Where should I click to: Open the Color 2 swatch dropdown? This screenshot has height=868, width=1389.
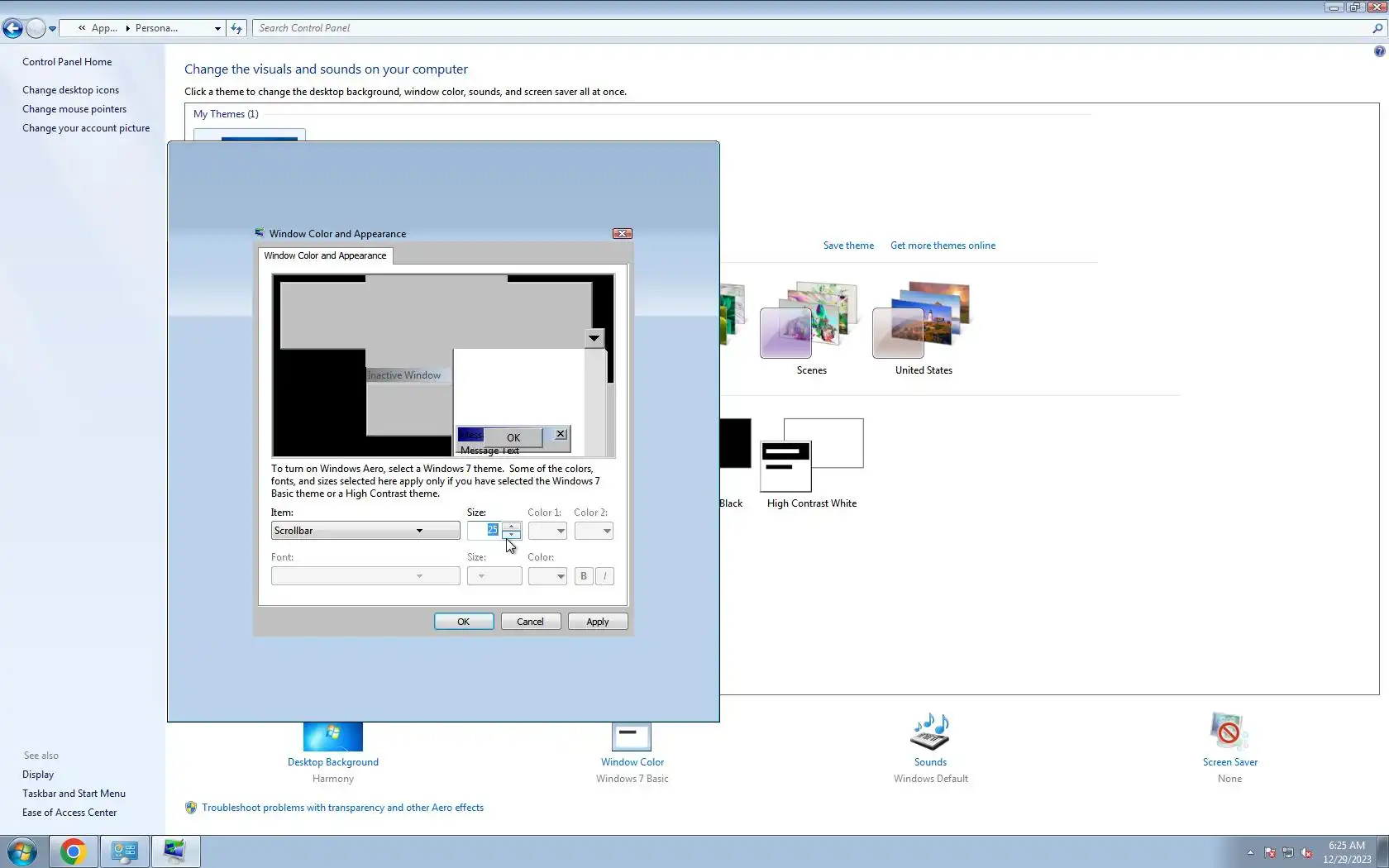click(x=594, y=531)
